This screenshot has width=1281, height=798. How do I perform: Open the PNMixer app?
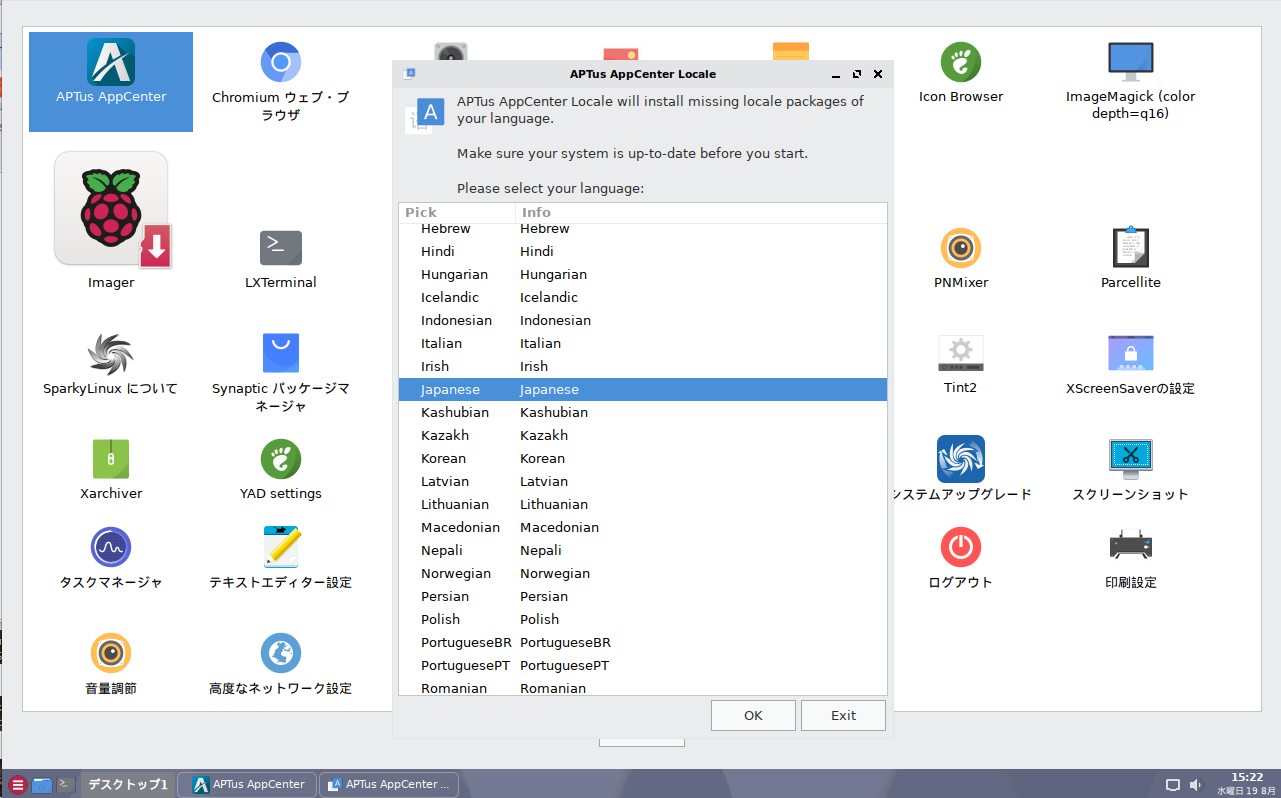[x=961, y=248]
